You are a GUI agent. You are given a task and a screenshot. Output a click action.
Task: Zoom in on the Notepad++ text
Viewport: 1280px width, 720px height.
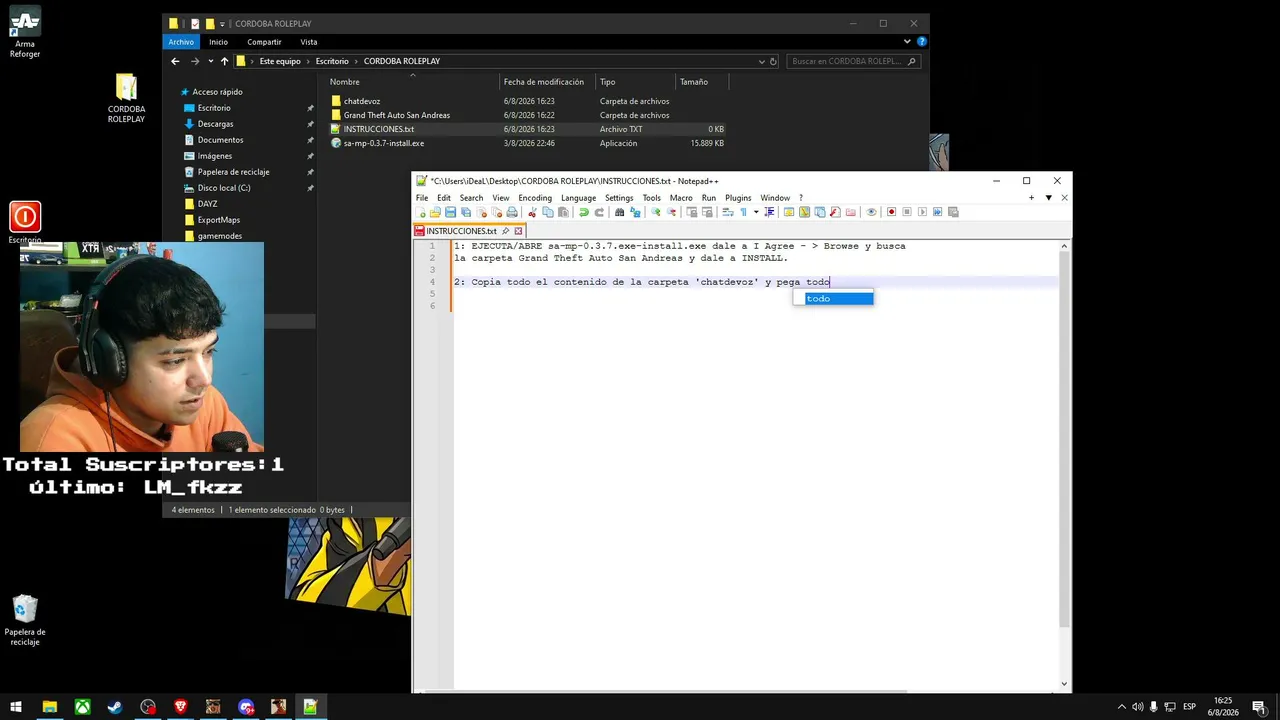coord(656,212)
